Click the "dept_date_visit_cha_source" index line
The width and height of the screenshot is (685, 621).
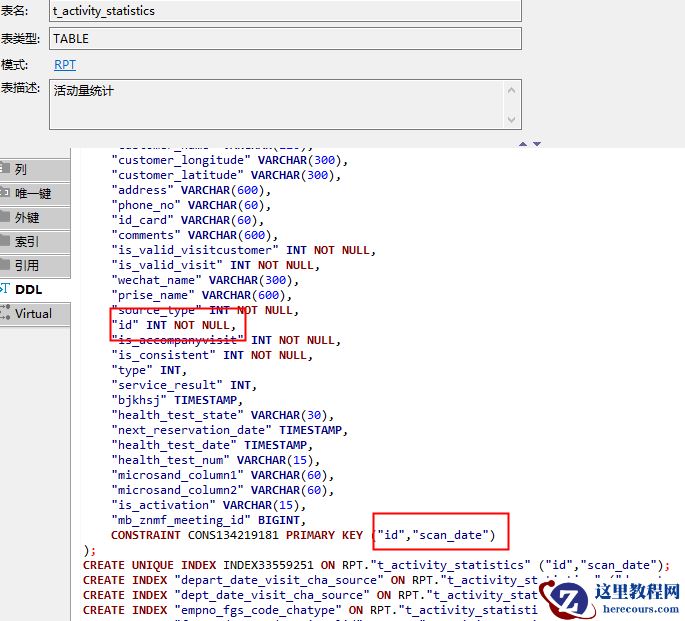click(x=310, y=595)
